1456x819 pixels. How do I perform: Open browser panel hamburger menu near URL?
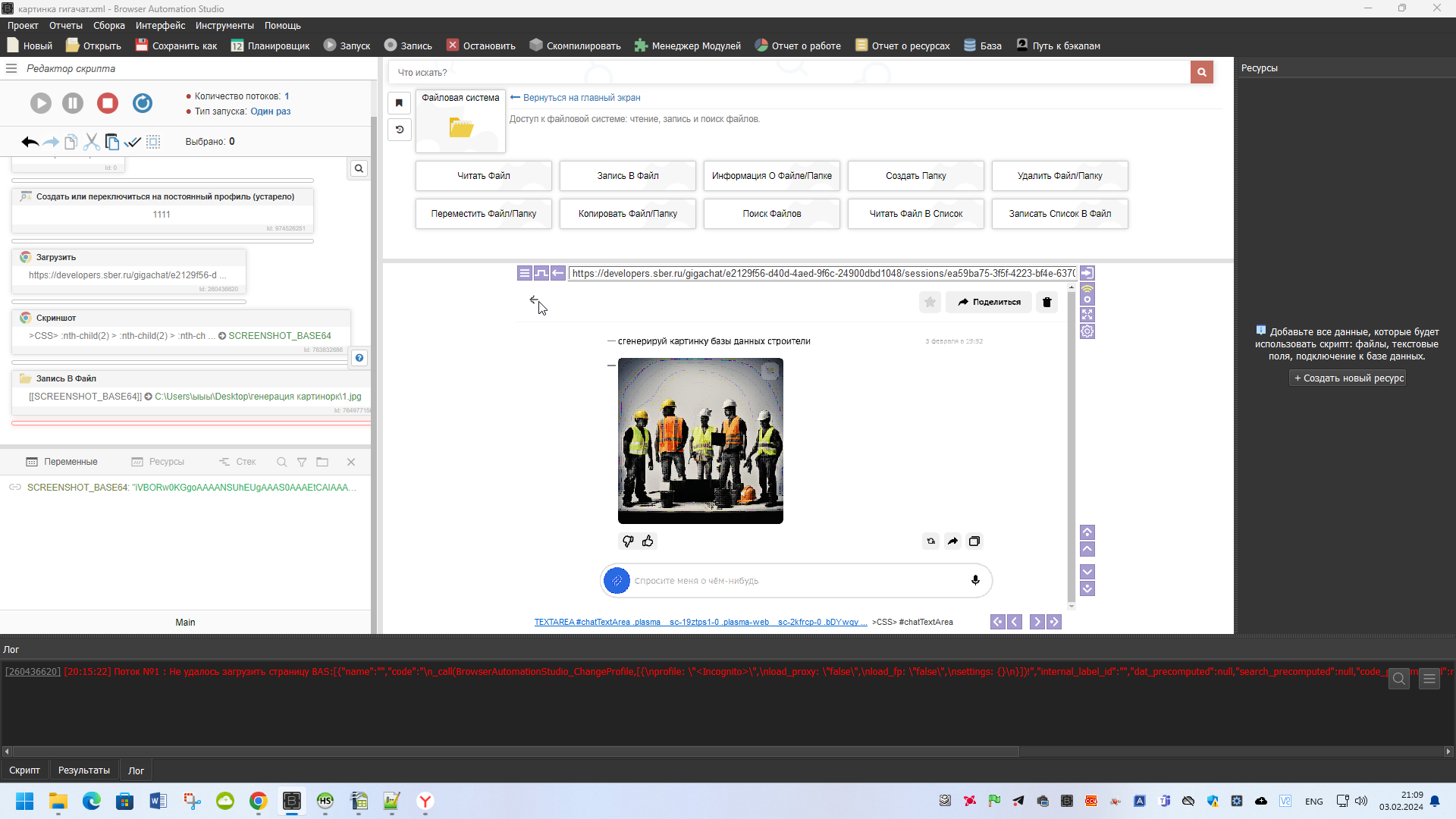[x=524, y=273]
